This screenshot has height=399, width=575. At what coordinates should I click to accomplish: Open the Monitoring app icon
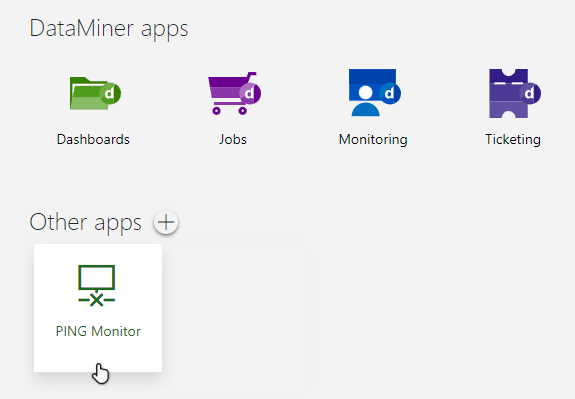pyautogui.click(x=374, y=92)
